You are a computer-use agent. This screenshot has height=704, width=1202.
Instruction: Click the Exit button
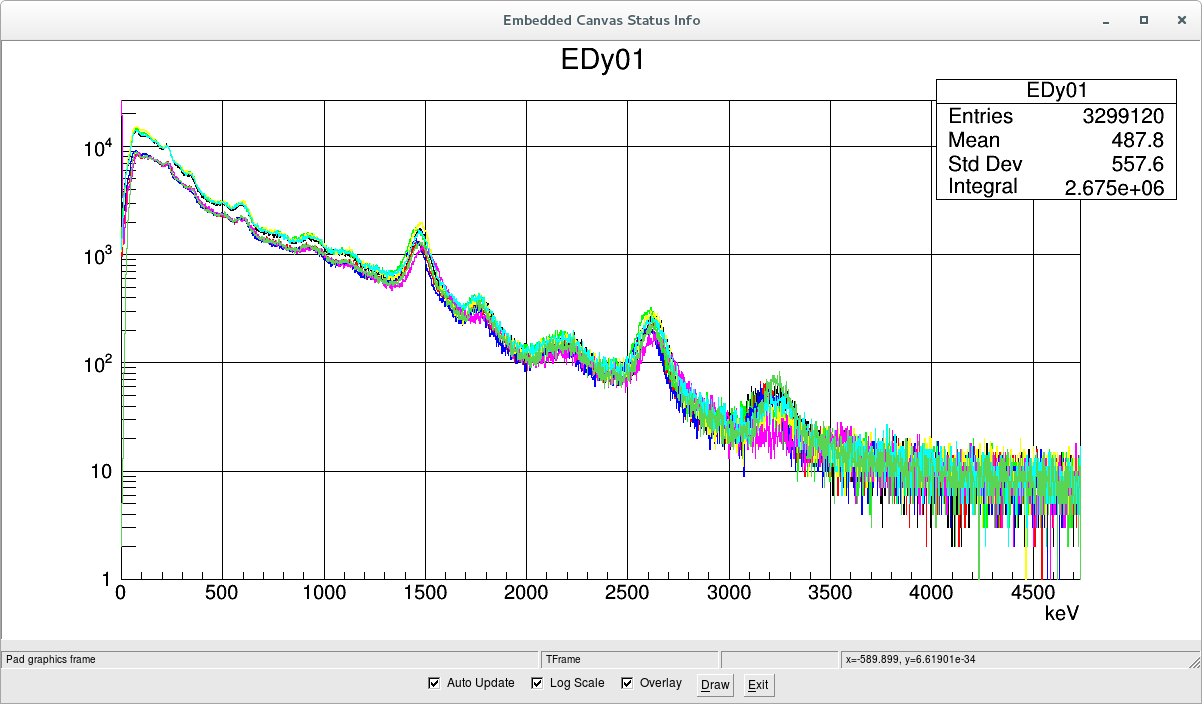[758, 685]
